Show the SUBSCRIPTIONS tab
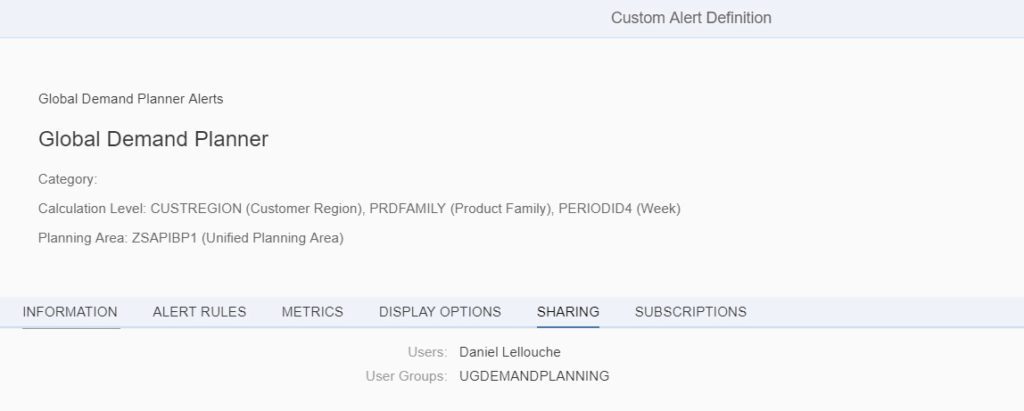 pyautogui.click(x=690, y=312)
